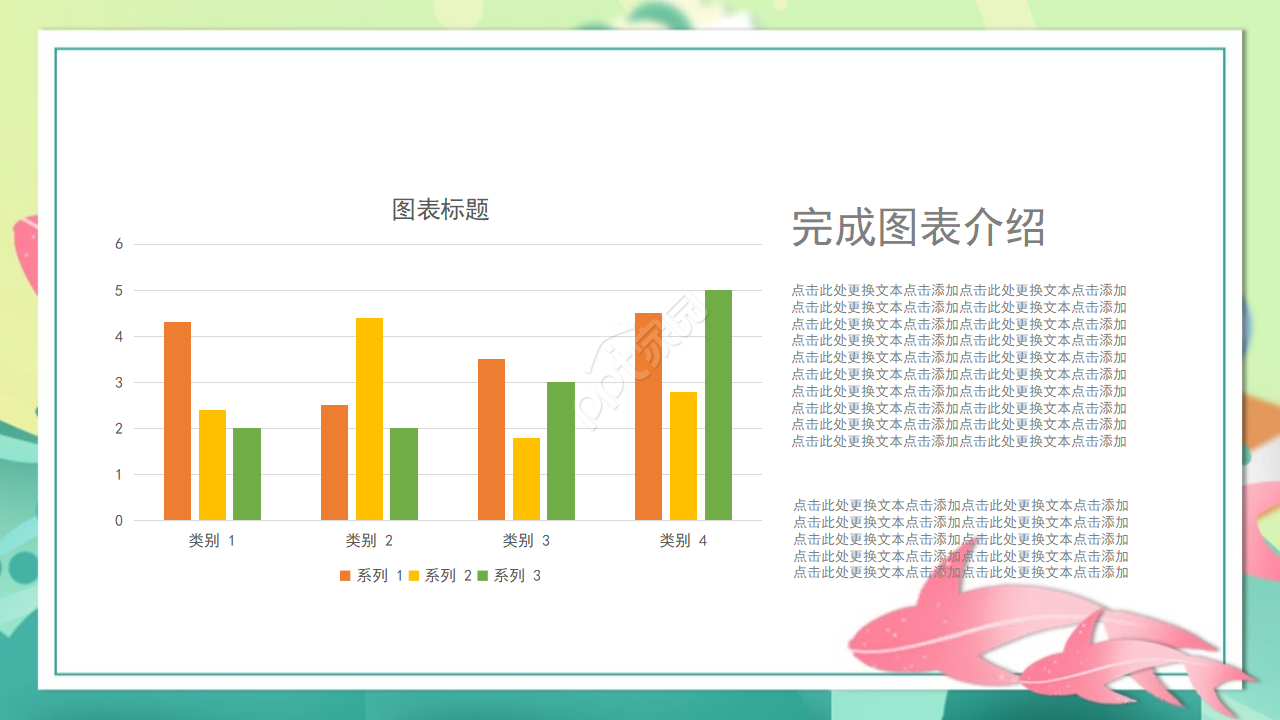Click the 类别 4 category label

tap(683, 539)
